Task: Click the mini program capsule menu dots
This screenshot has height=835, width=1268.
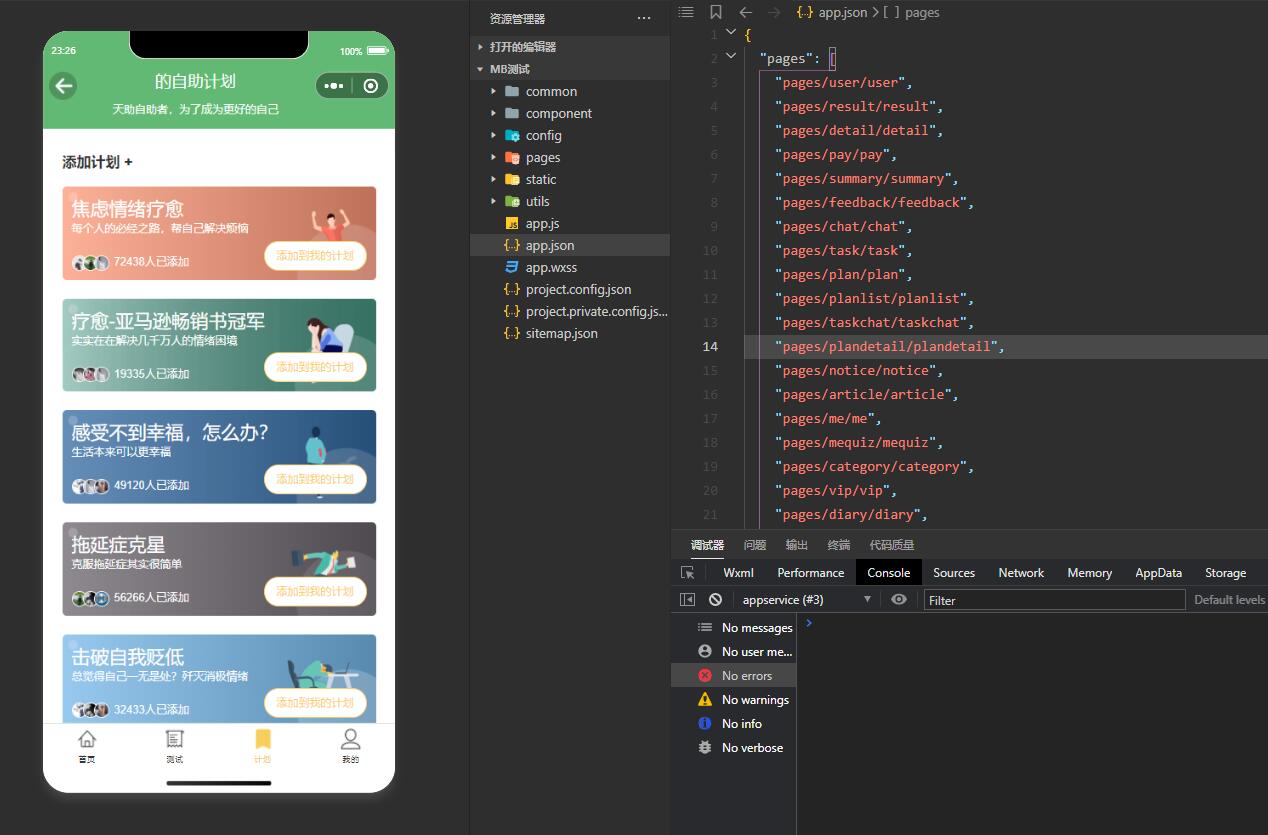Action: pos(334,86)
